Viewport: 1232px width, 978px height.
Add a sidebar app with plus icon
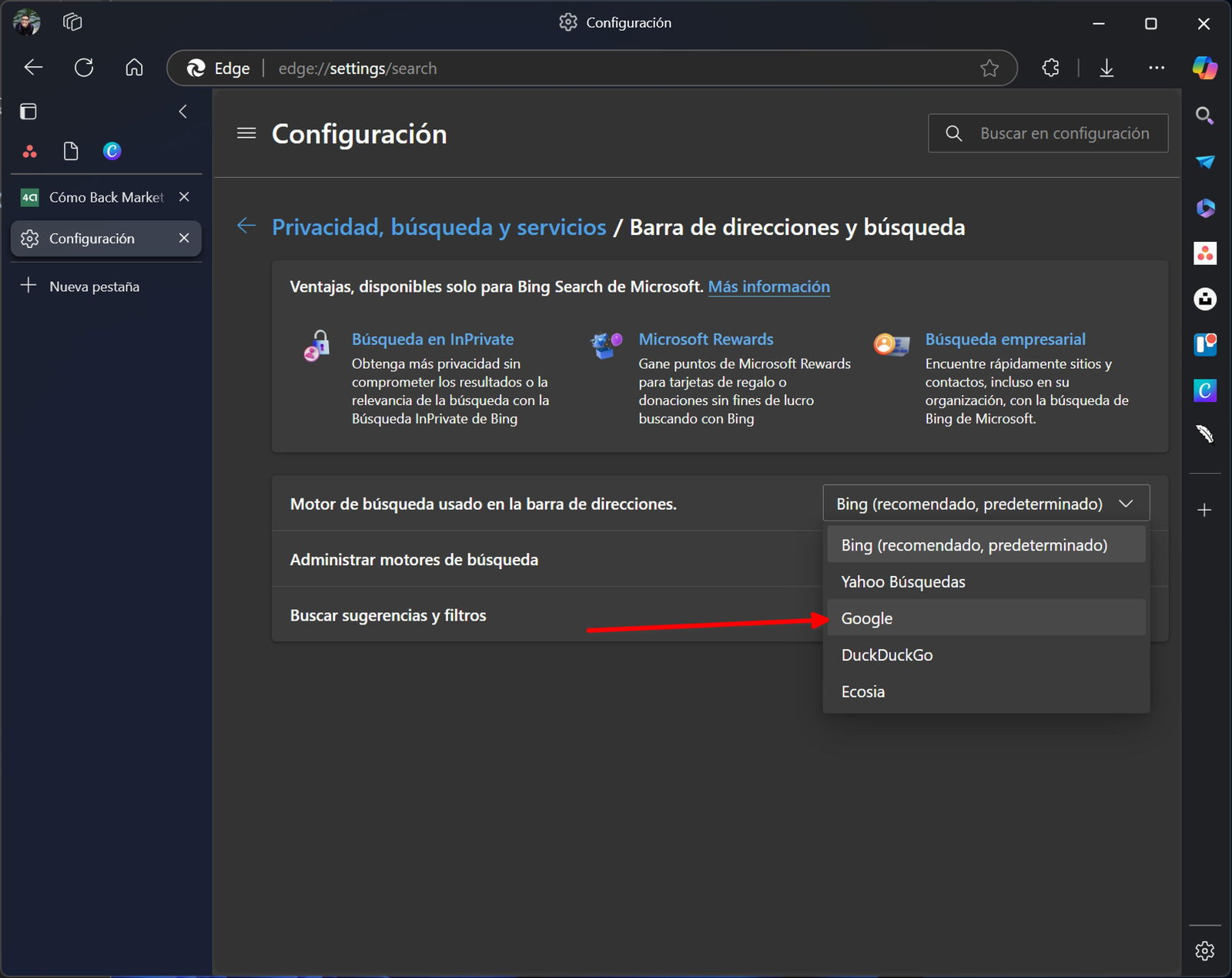coord(1205,510)
